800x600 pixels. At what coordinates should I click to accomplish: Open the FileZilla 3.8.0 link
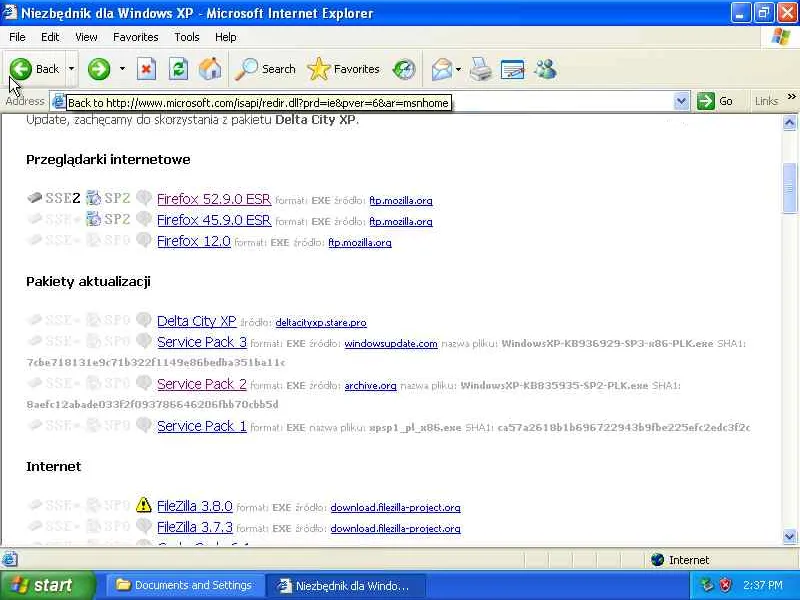195,506
